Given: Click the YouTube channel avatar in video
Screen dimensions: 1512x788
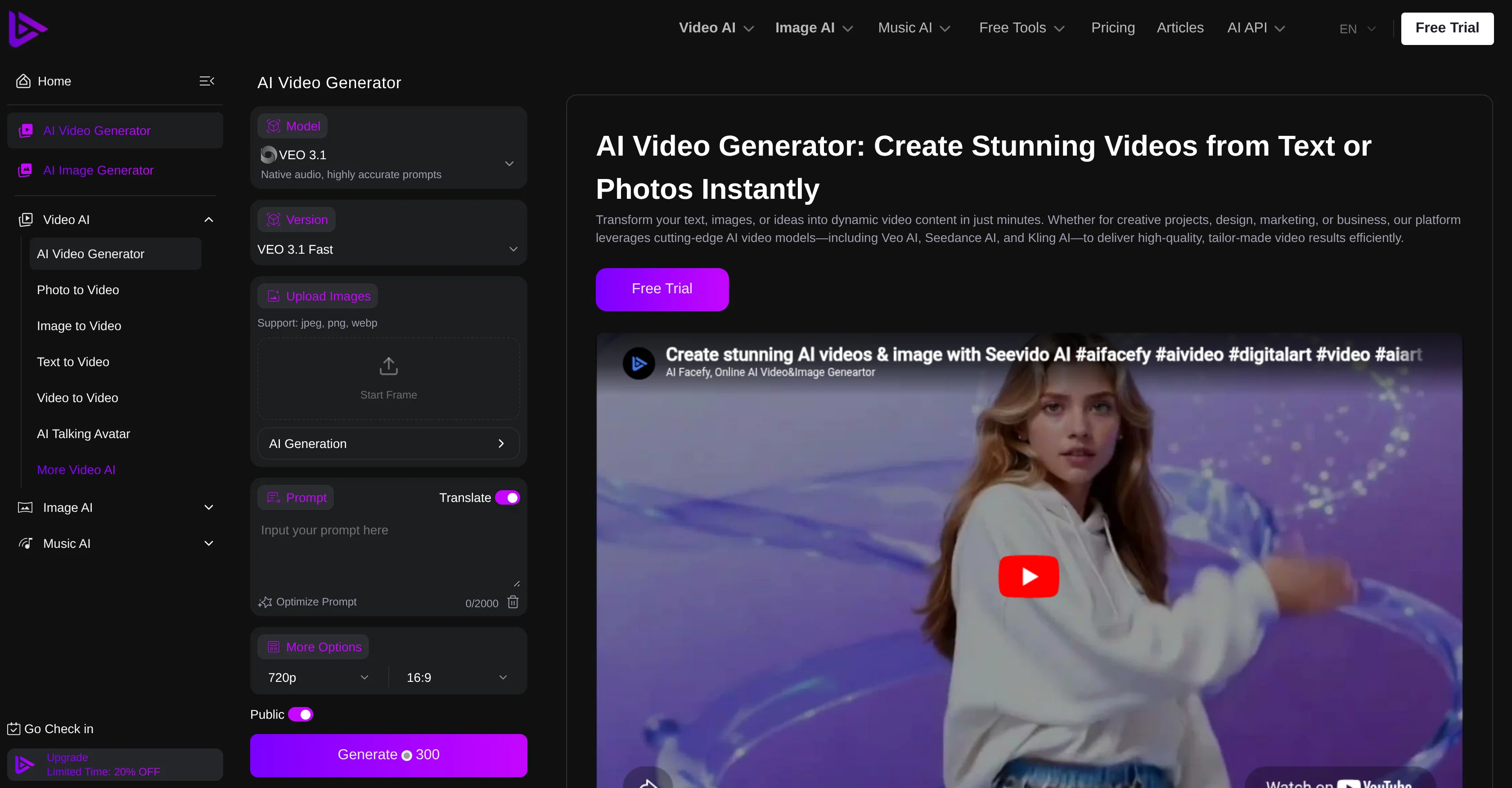Looking at the screenshot, I should point(639,363).
